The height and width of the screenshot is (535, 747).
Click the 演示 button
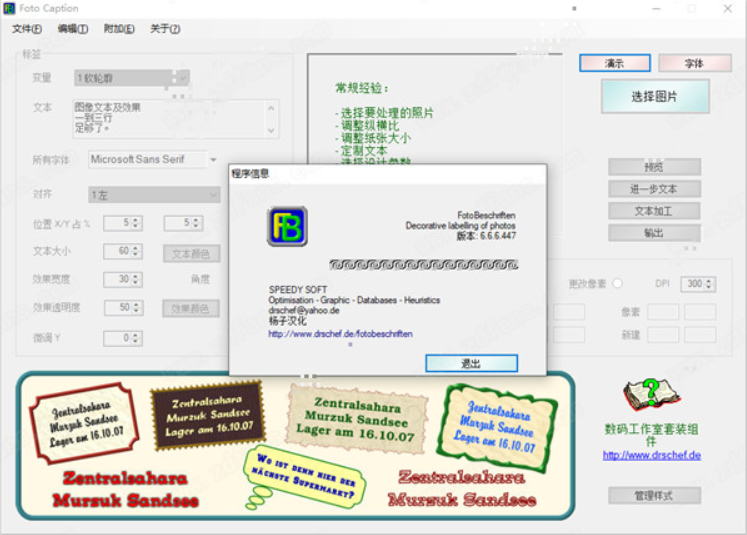[x=615, y=63]
